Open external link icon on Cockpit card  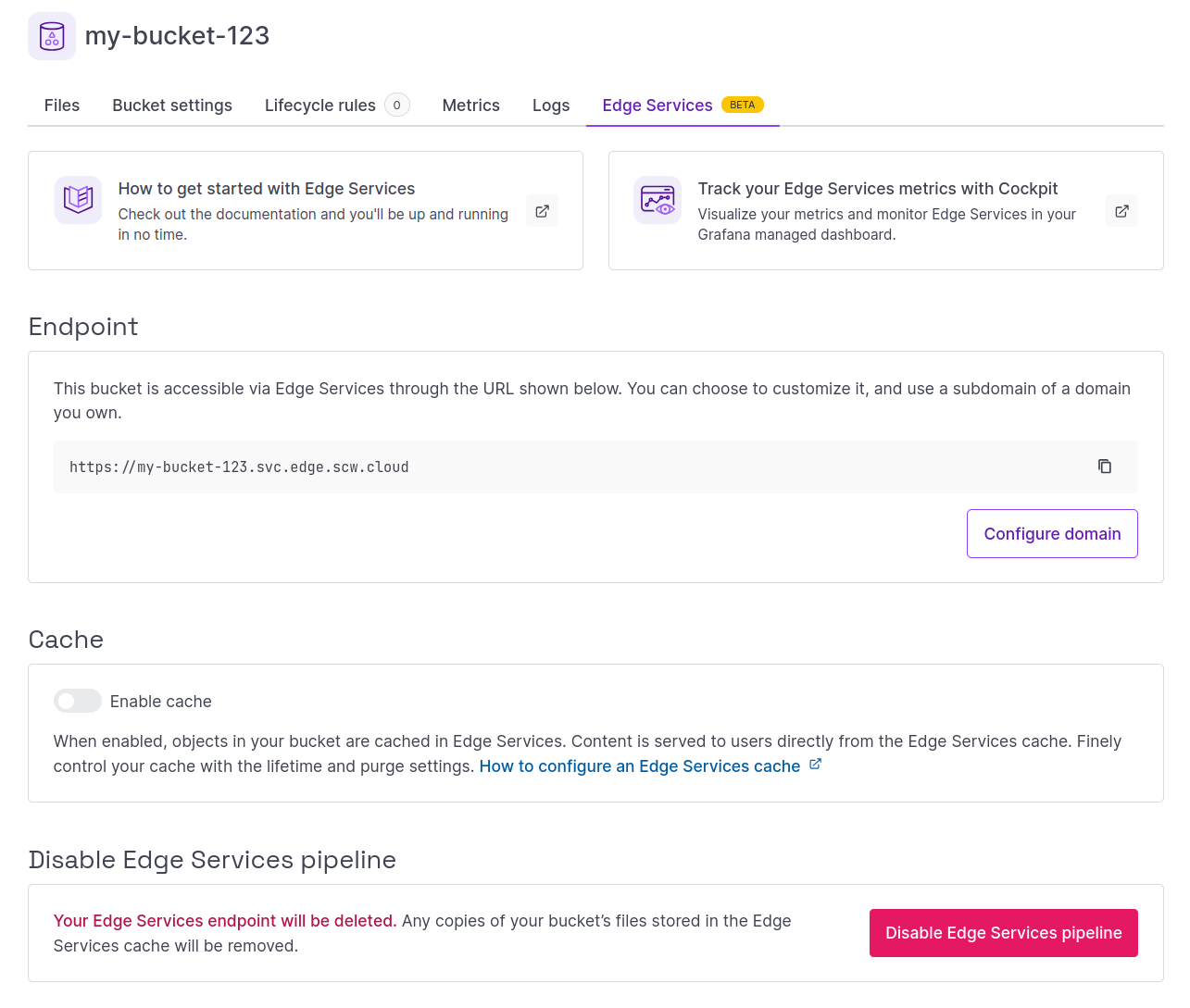point(1121,211)
